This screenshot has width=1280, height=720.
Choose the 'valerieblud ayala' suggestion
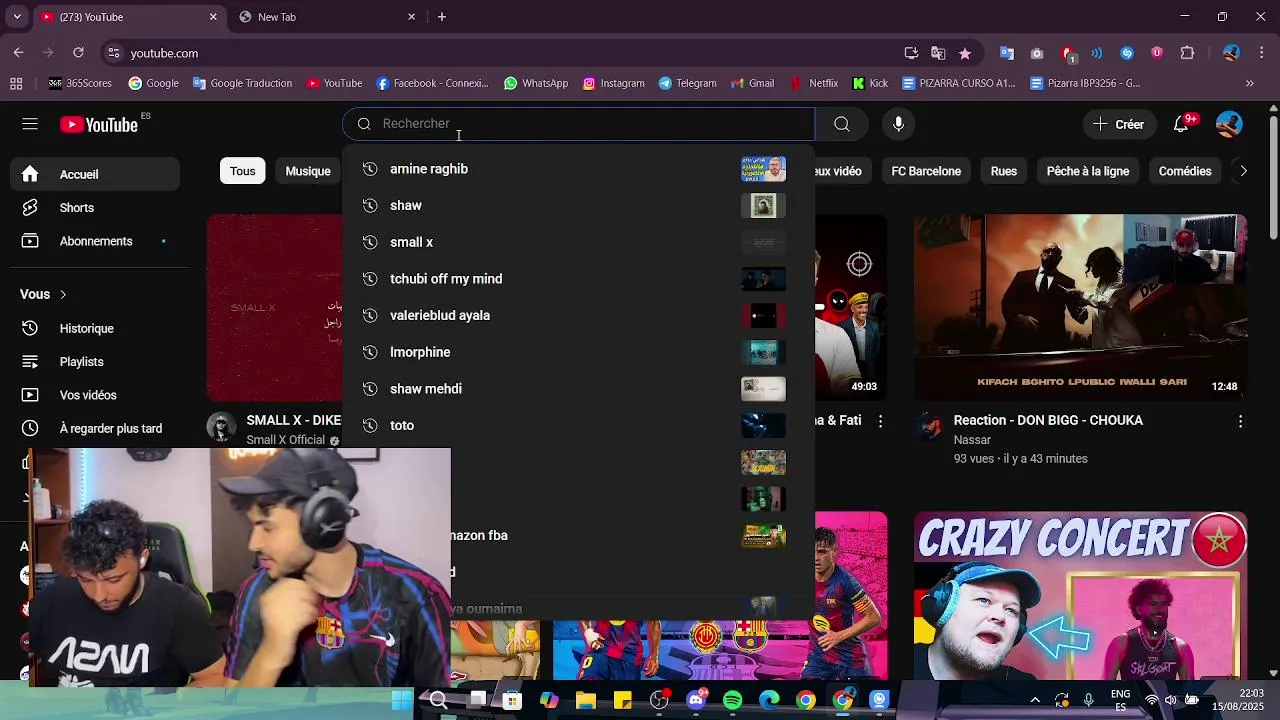[579, 316]
